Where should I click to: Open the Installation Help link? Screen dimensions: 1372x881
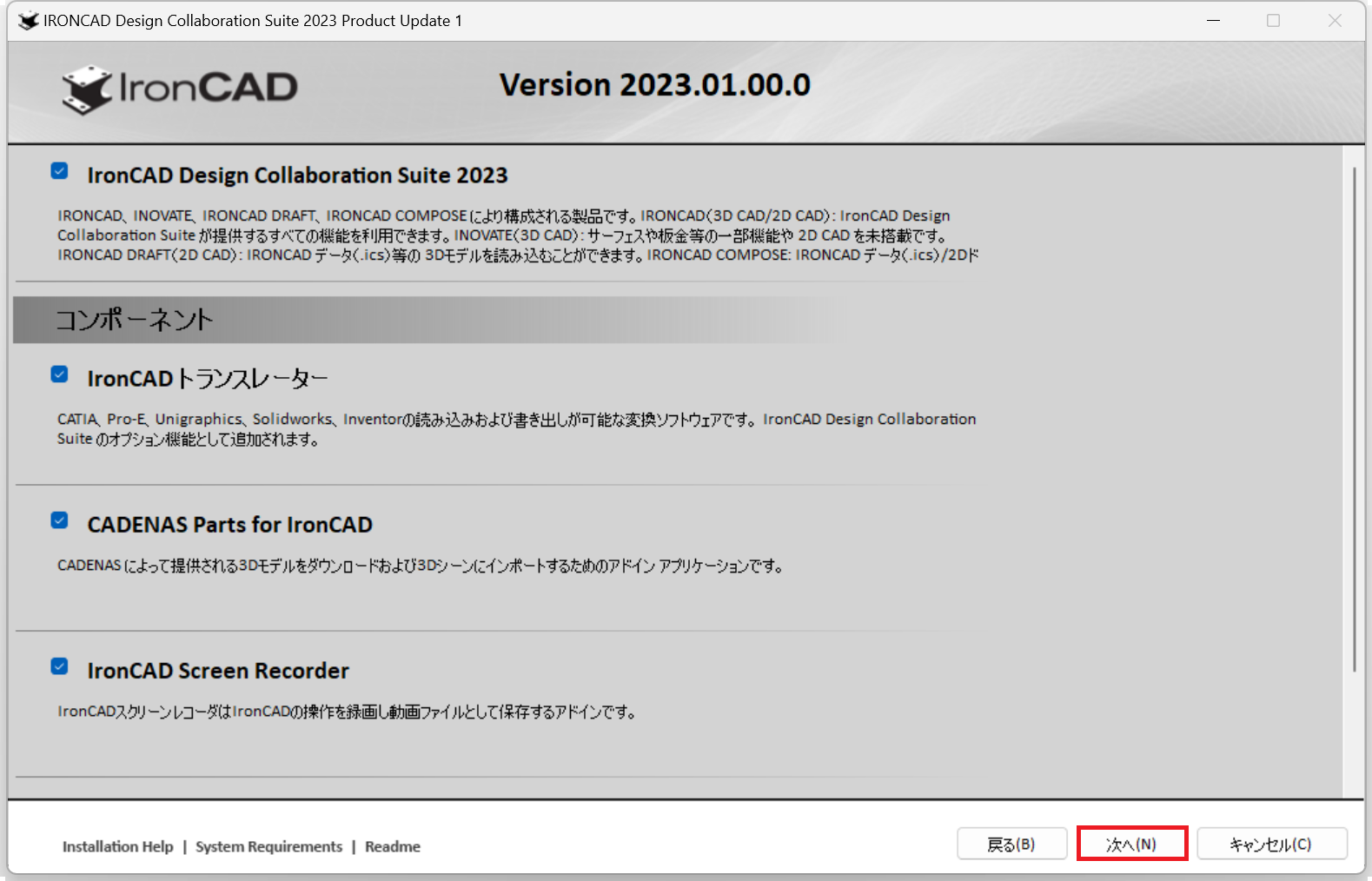[x=117, y=846]
